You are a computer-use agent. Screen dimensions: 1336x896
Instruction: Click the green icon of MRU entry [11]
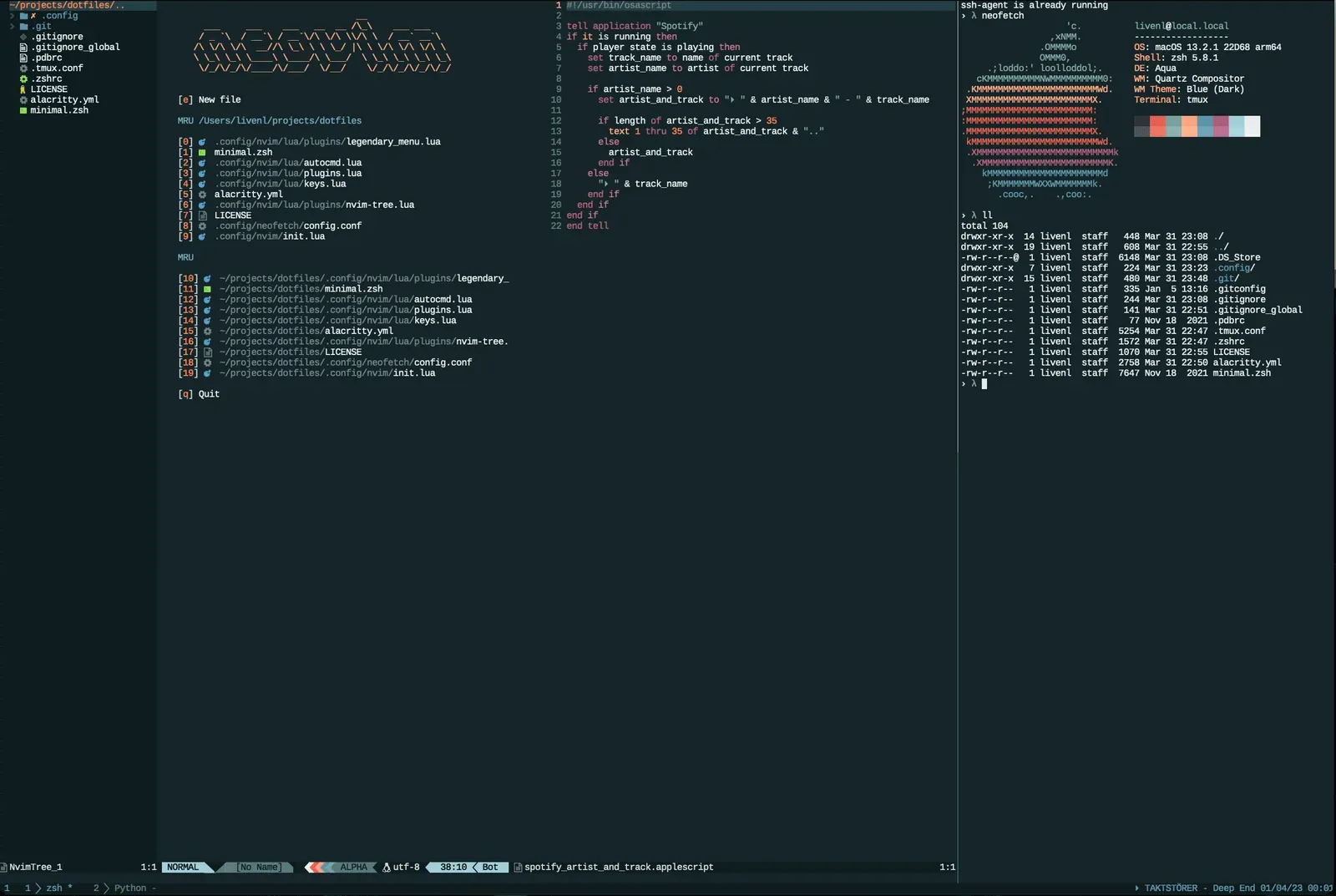pos(207,289)
